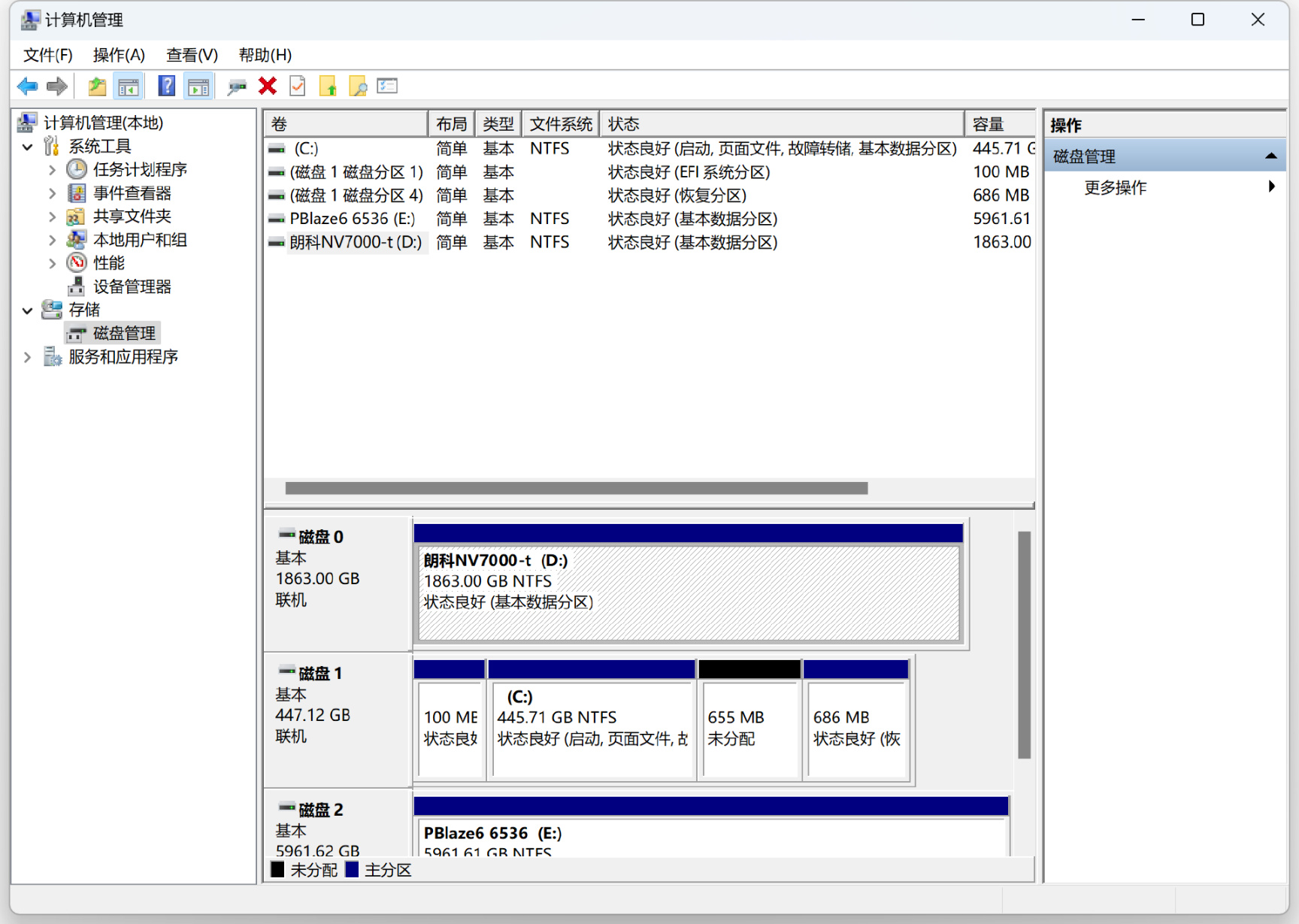Sort by the 状态 column header
The image size is (1299, 924).
point(782,124)
